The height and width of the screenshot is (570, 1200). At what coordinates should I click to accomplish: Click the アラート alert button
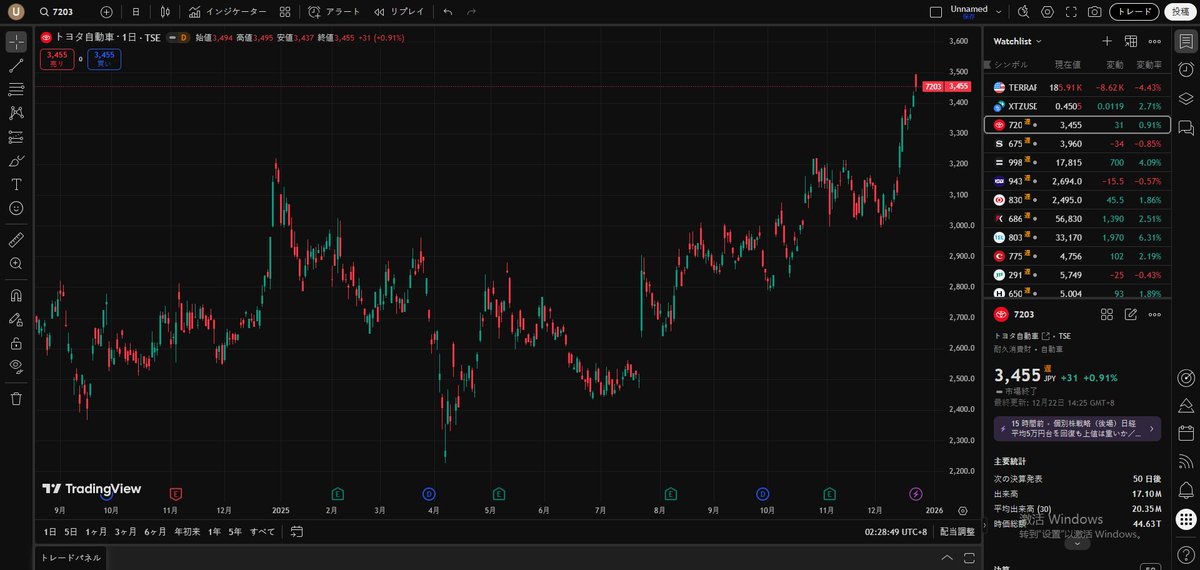[334, 12]
